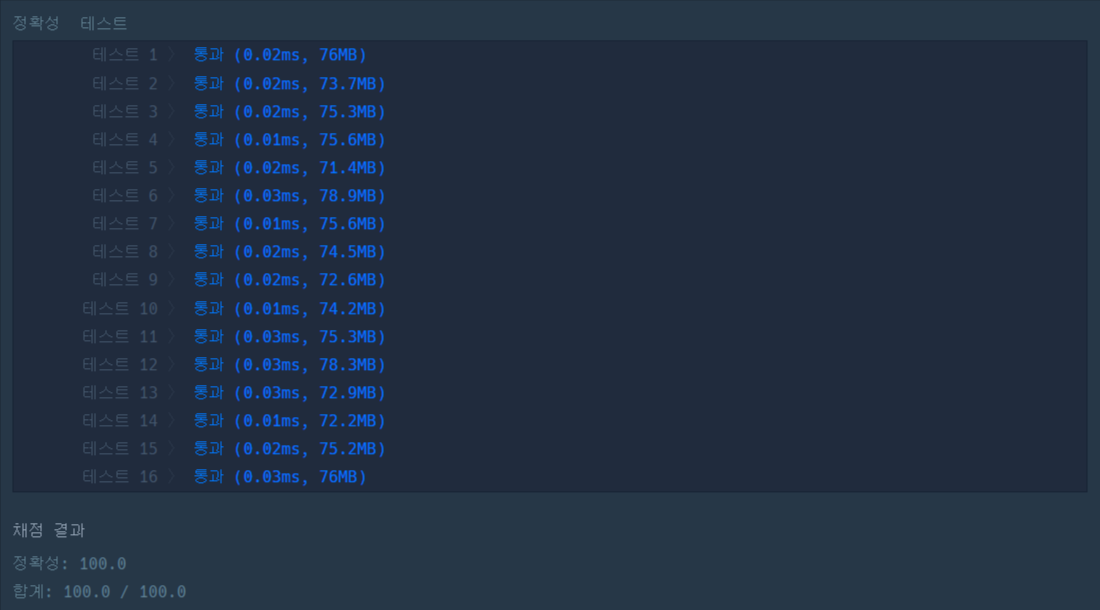Click the chevron next to 테스트 5
The image size is (1100, 610).
pos(171,168)
